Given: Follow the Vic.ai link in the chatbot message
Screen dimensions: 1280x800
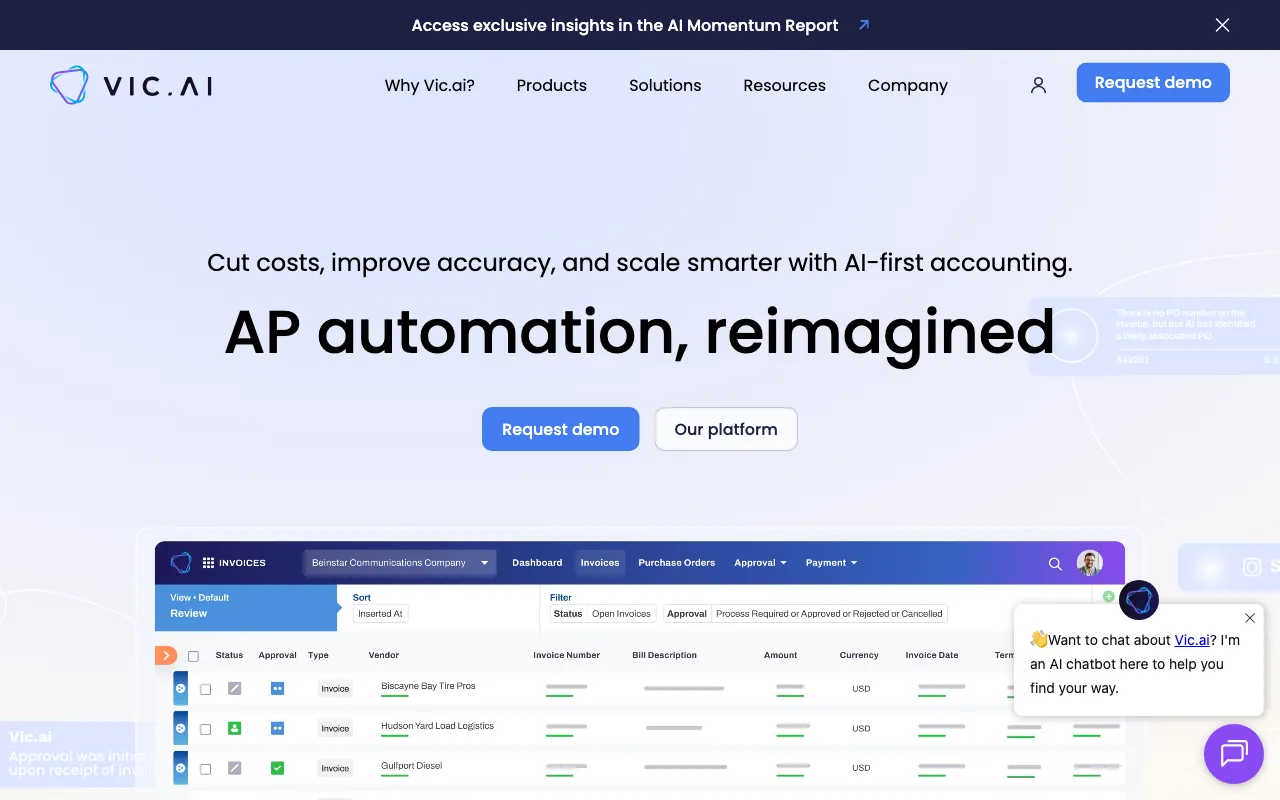Looking at the screenshot, I should (x=1192, y=640).
